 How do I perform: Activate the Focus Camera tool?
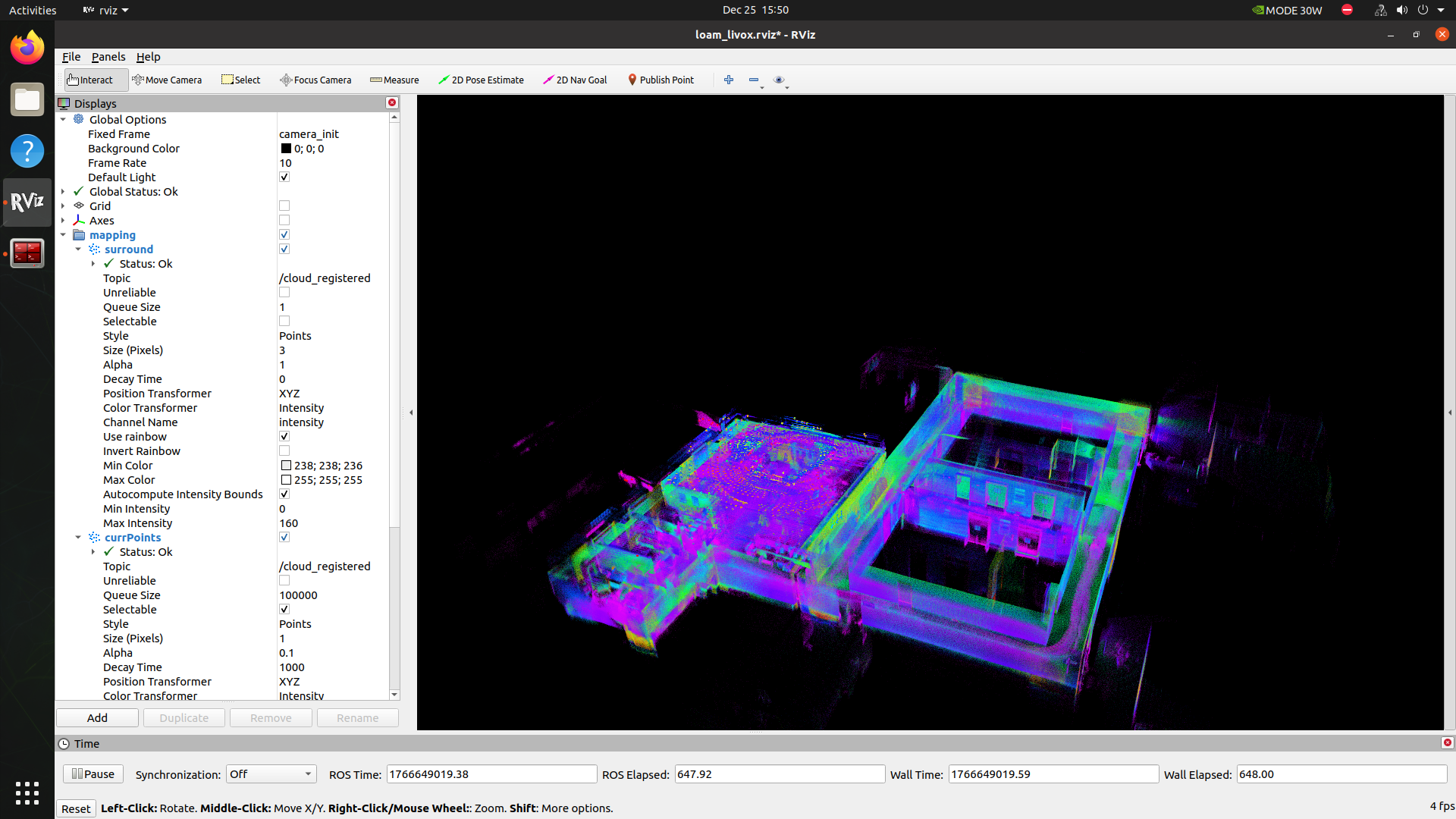point(315,80)
